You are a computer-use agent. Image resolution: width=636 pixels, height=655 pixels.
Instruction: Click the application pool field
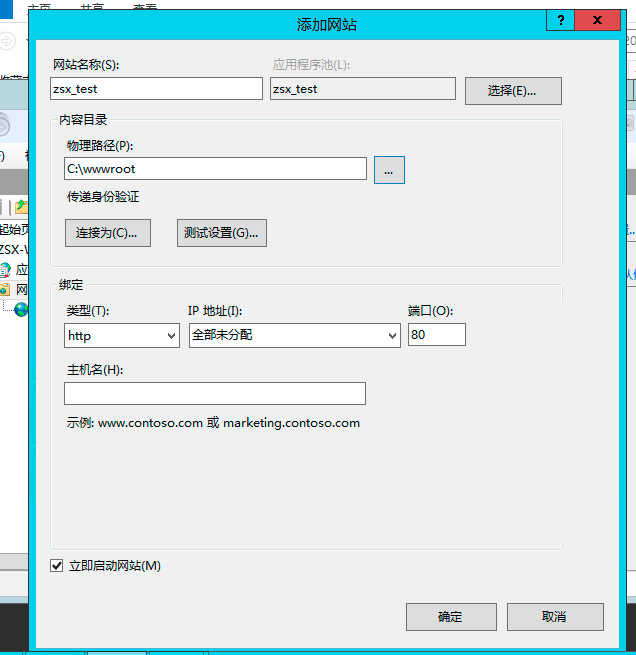point(362,89)
